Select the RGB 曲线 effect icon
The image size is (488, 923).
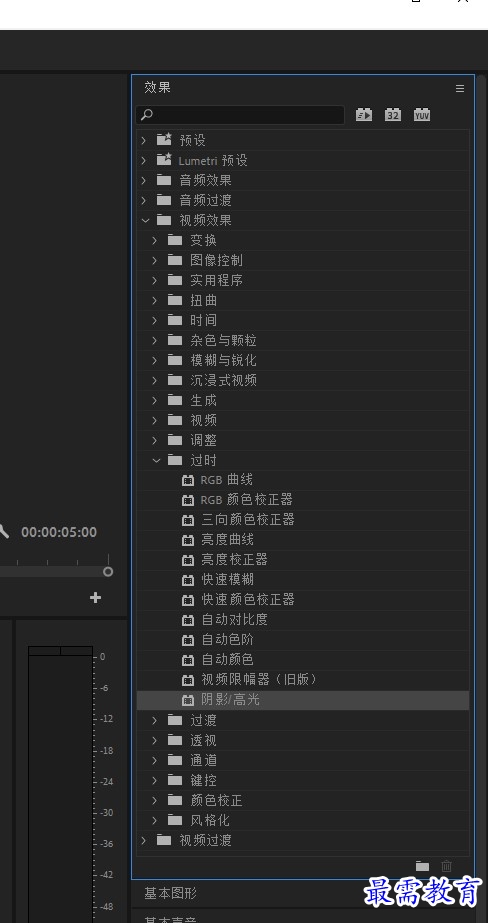click(188, 480)
